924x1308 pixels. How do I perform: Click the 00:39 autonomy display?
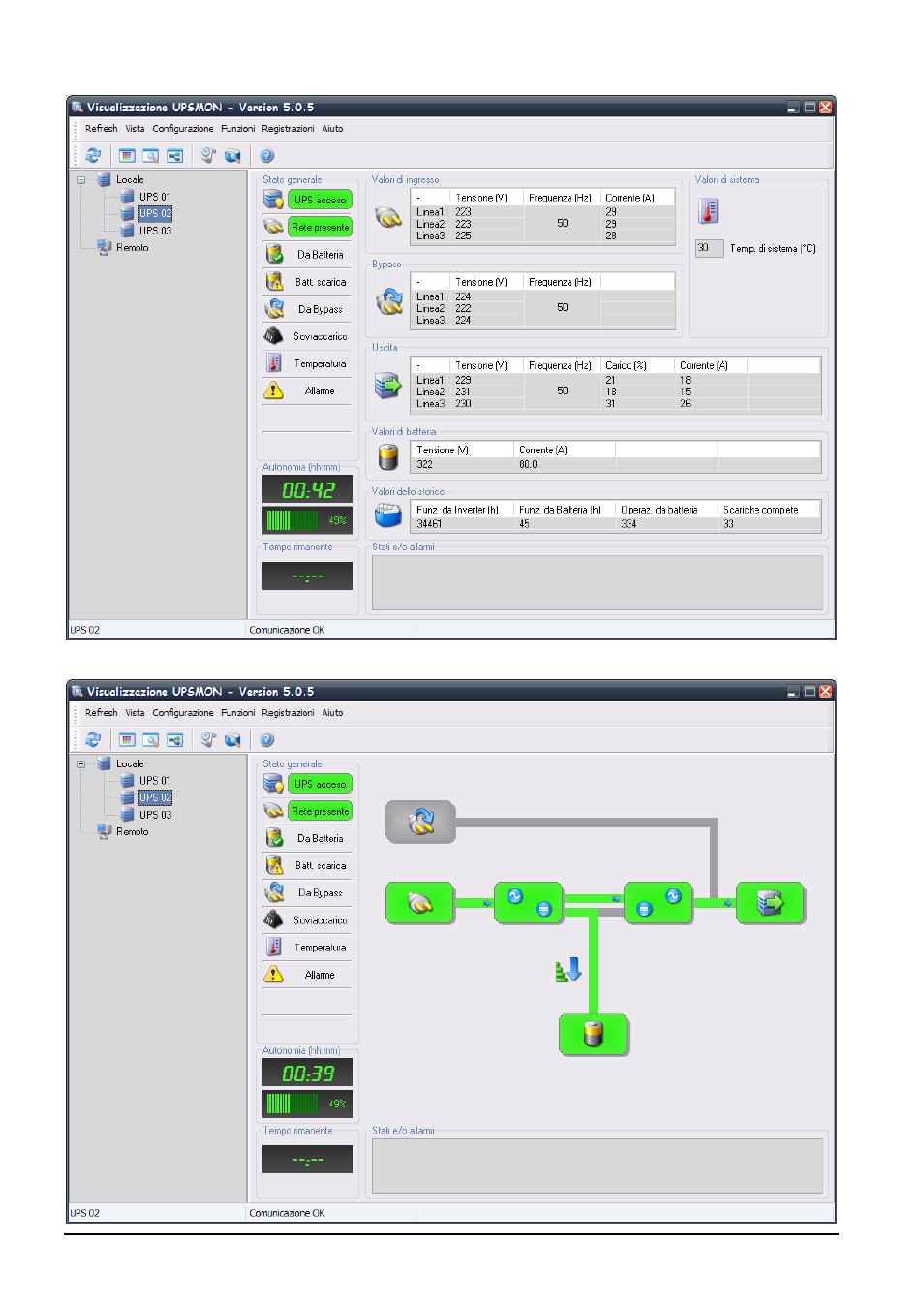pos(307,1073)
